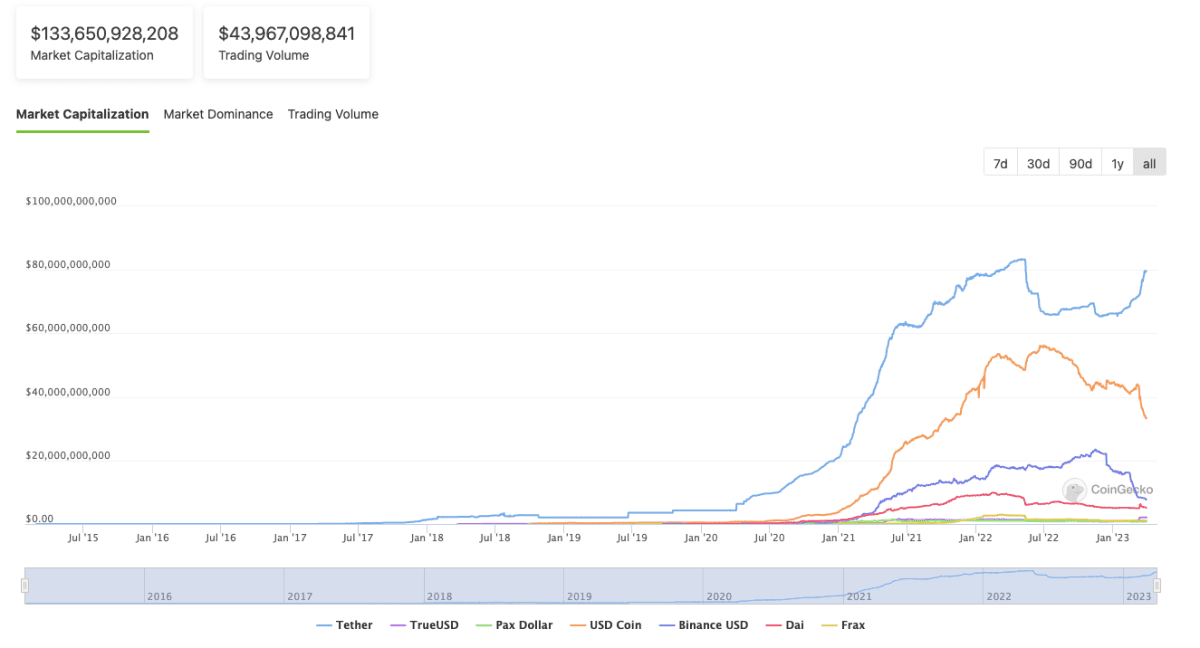The height and width of the screenshot is (648, 1200).
Task: Click the $43,967,098,841 trading volume value
Action: [x=287, y=33]
